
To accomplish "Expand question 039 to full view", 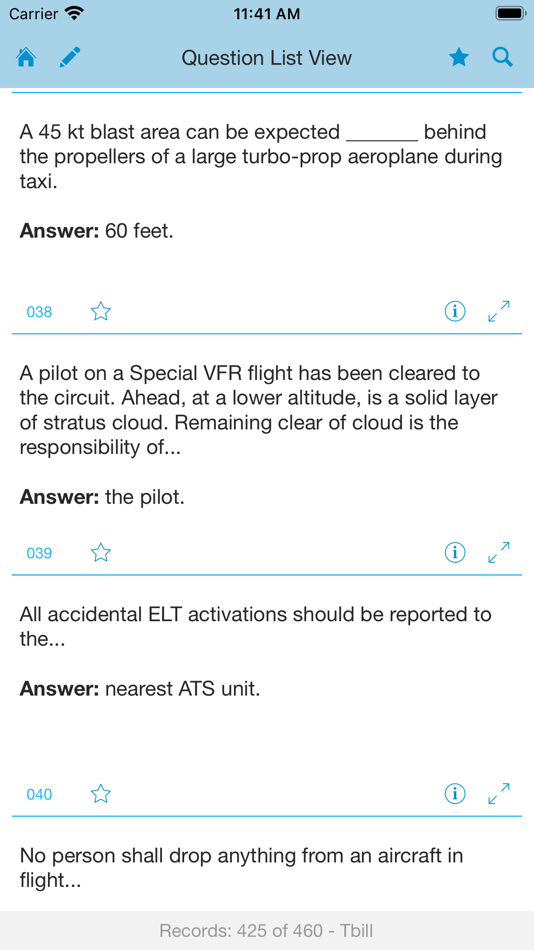I will [x=499, y=552].
